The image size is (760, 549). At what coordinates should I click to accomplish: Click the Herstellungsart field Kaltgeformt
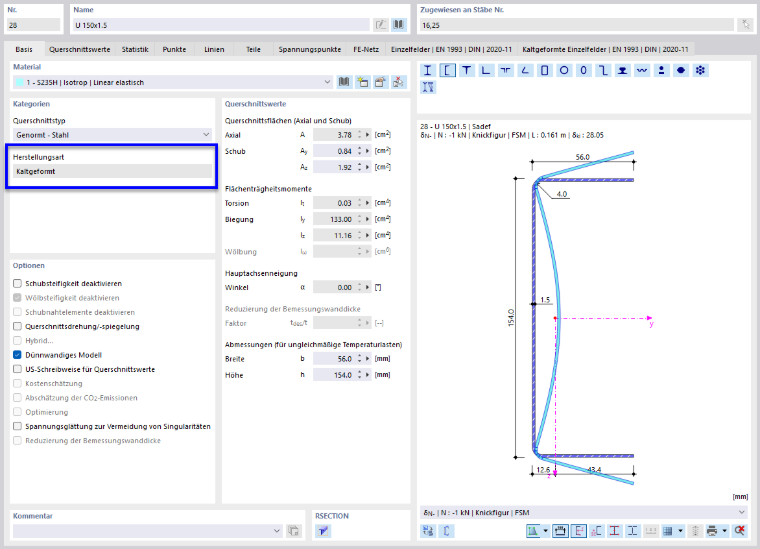coord(112,171)
